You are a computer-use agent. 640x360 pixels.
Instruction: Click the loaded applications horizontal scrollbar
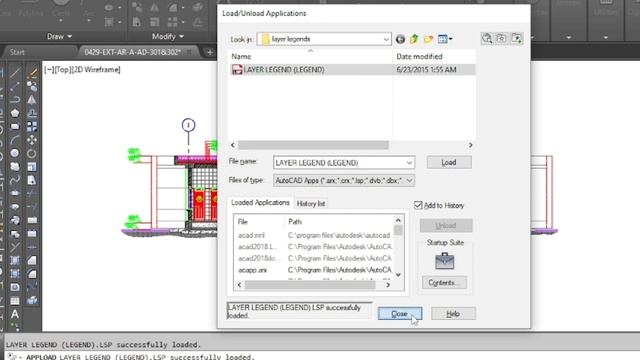(310, 285)
